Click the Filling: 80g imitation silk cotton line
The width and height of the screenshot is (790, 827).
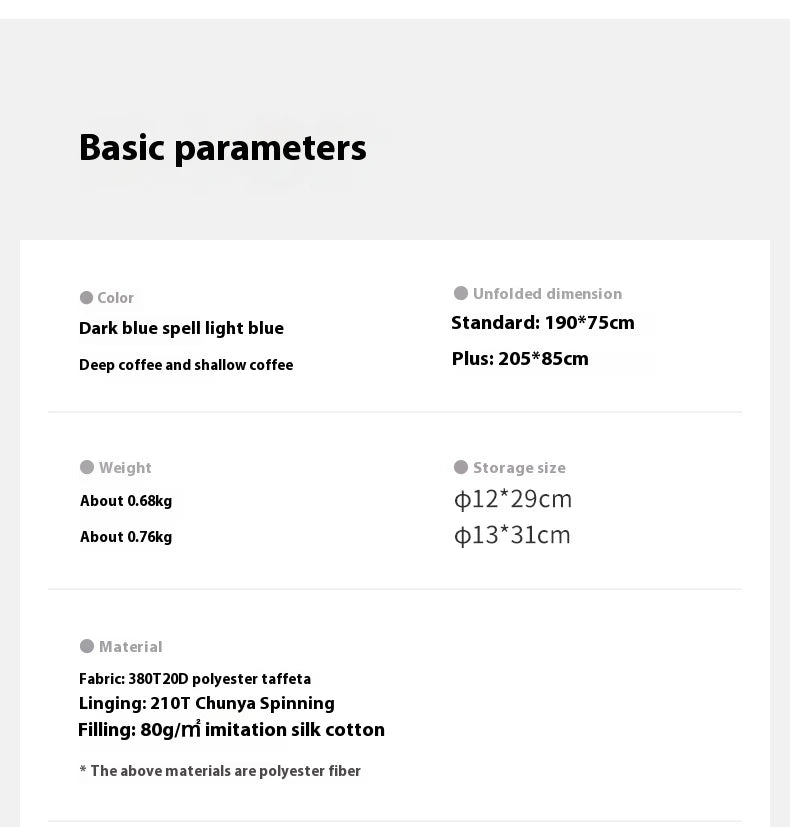(x=231, y=730)
